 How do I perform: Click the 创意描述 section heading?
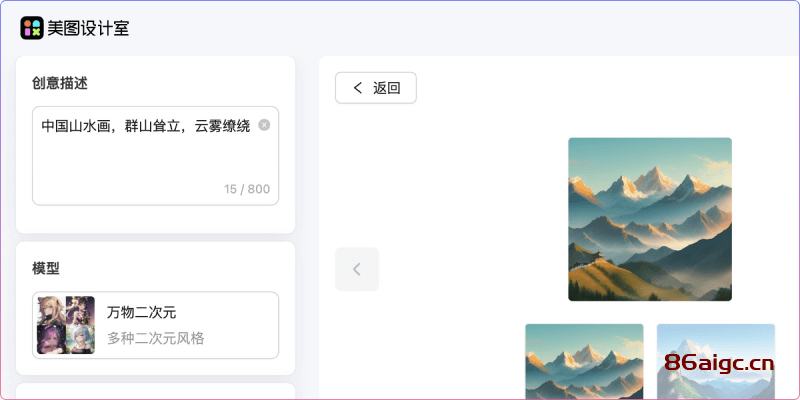pyautogui.click(x=60, y=83)
